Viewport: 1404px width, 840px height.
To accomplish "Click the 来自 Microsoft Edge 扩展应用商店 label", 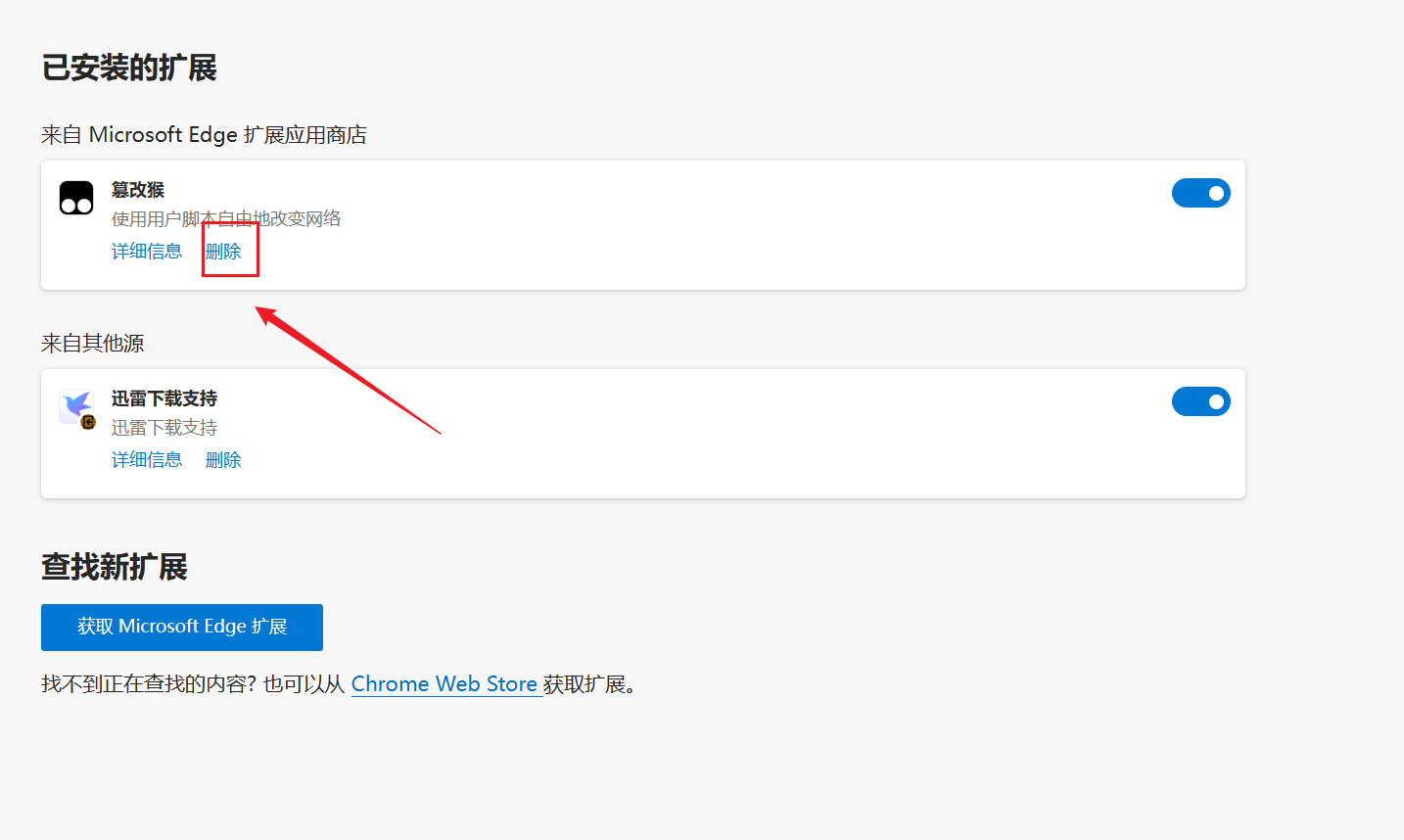I will pyautogui.click(x=204, y=135).
